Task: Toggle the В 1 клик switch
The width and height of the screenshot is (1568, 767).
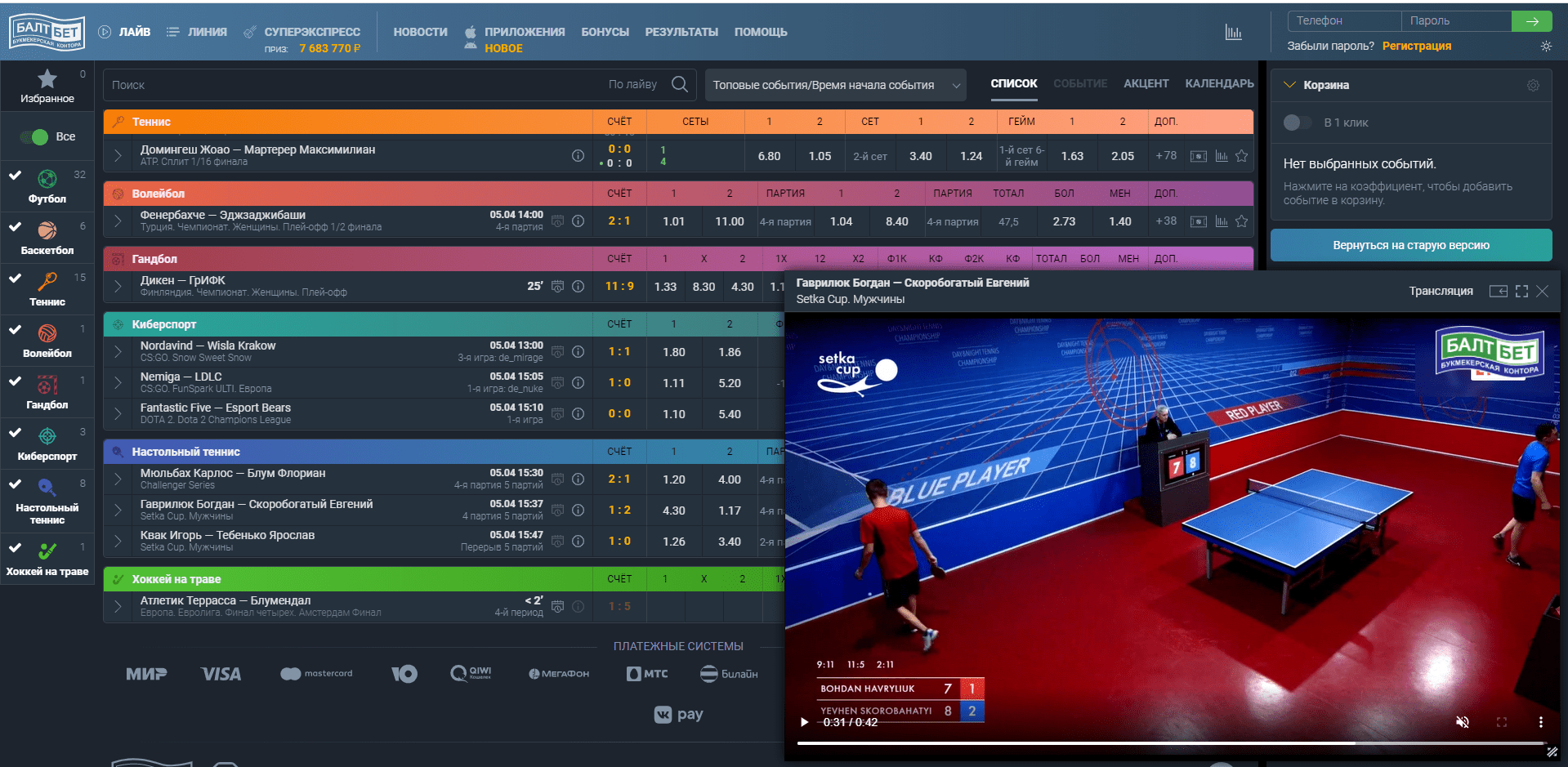Action: pyautogui.click(x=1297, y=123)
